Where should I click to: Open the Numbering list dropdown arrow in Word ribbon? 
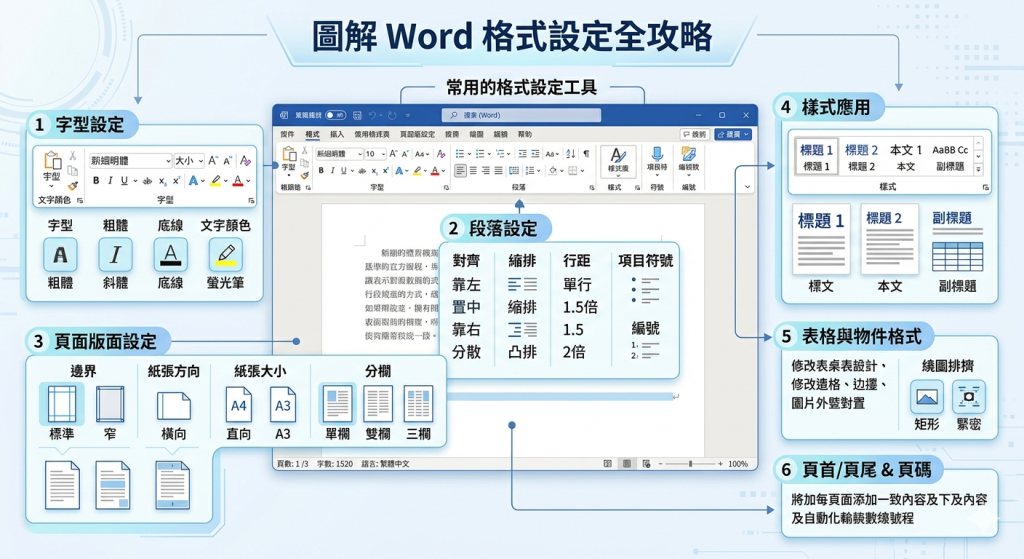coord(489,154)
